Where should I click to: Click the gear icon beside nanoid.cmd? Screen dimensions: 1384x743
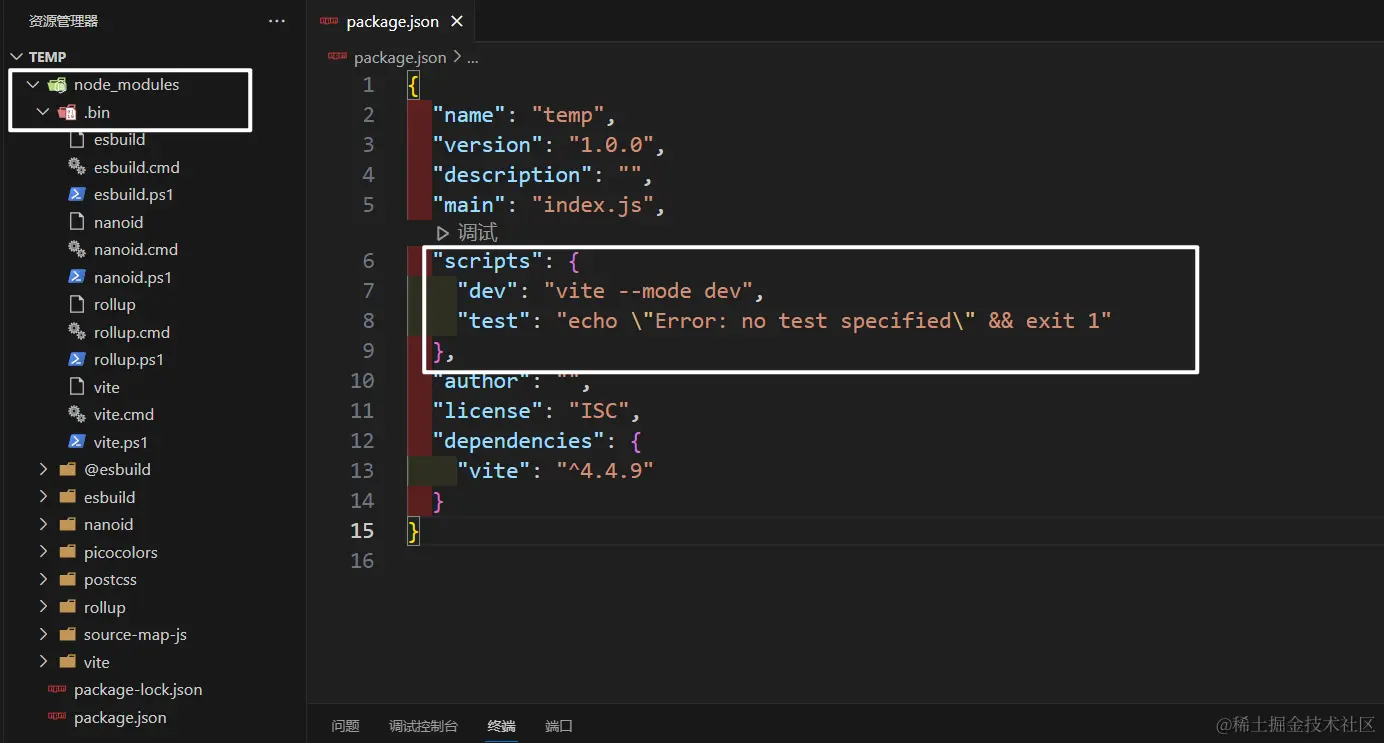pos(77,249)
